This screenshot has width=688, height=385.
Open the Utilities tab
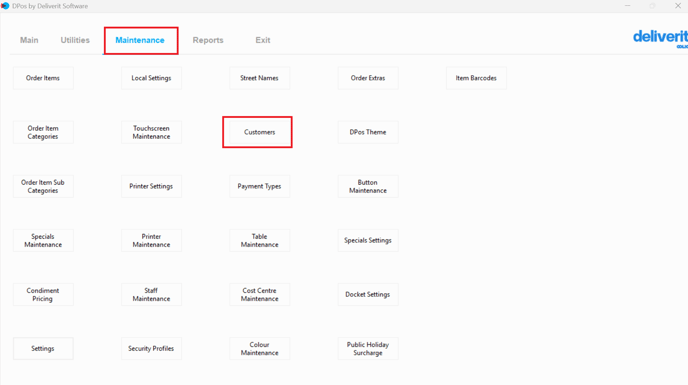point(75,40)
